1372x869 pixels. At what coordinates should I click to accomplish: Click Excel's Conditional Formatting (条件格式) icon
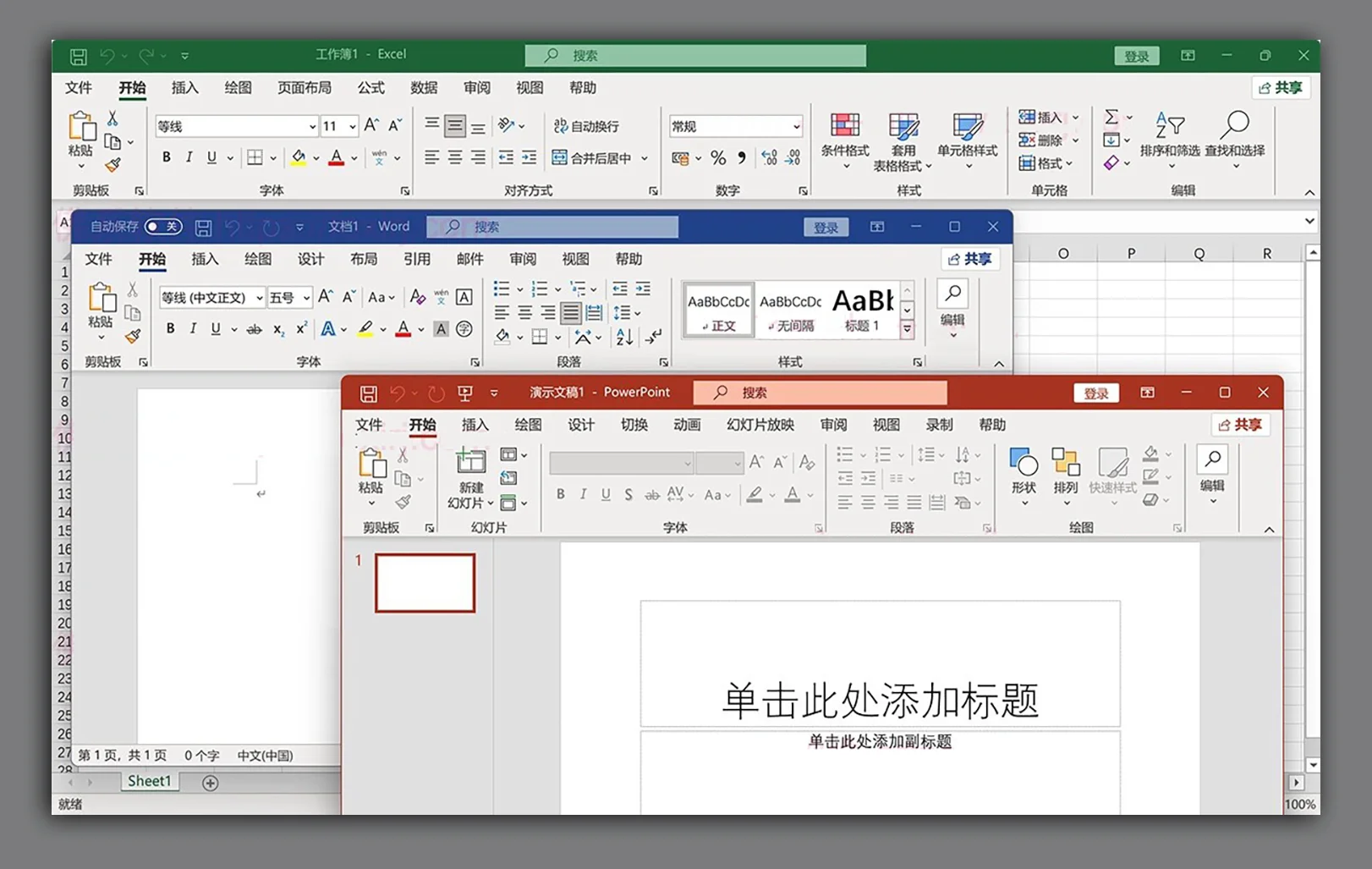pos(845,125)
